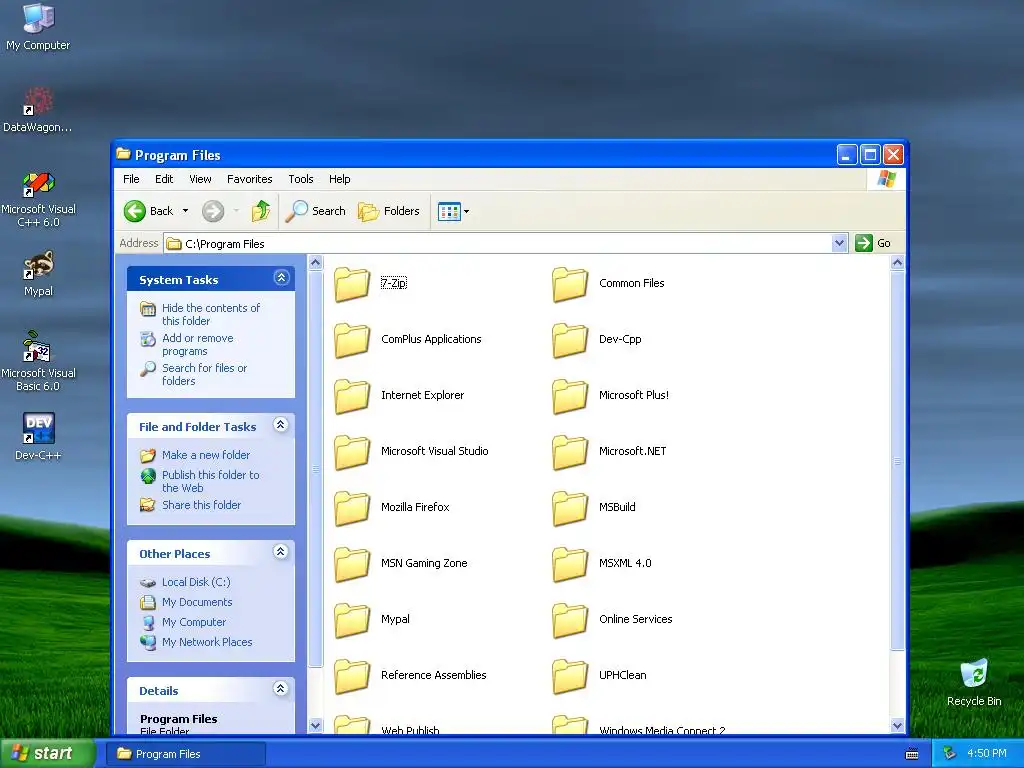
Task: Open the Favorites menu
Action: 249,179
